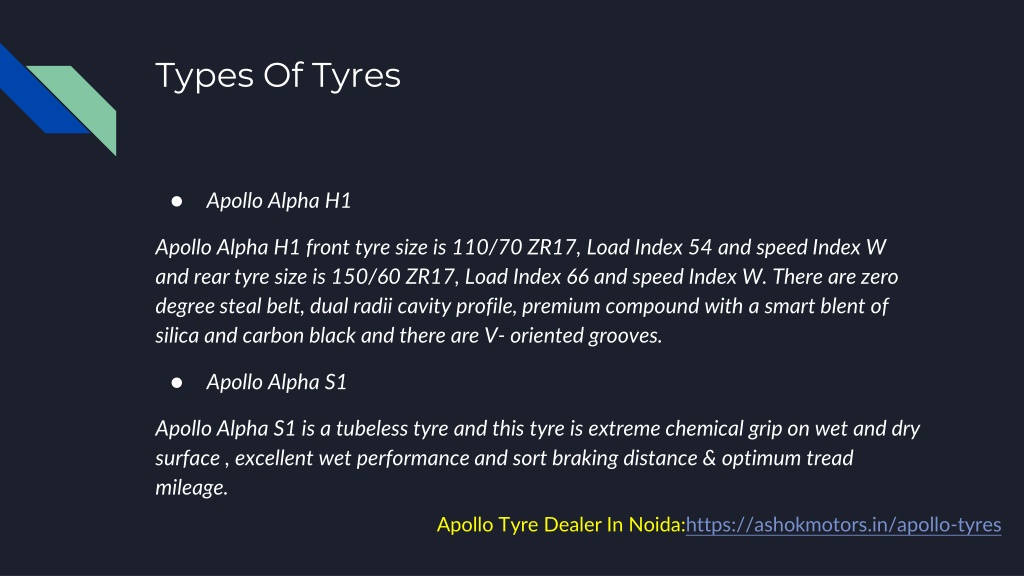The height and width of the screenshot is (576, 1024).
Task: Click the 'Apollo Alpha S1' bullet heading
Action: [x=276, y=382]
